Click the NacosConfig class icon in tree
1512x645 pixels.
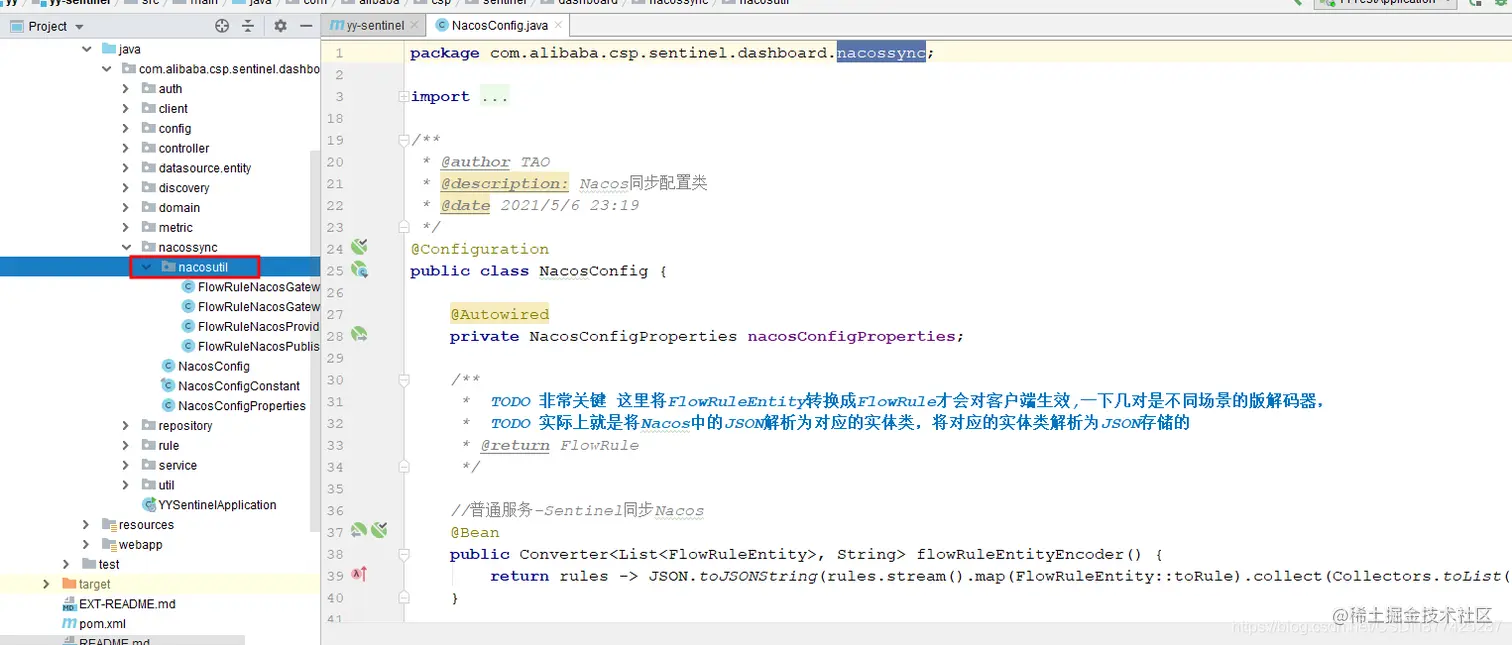tap(168, 366)
